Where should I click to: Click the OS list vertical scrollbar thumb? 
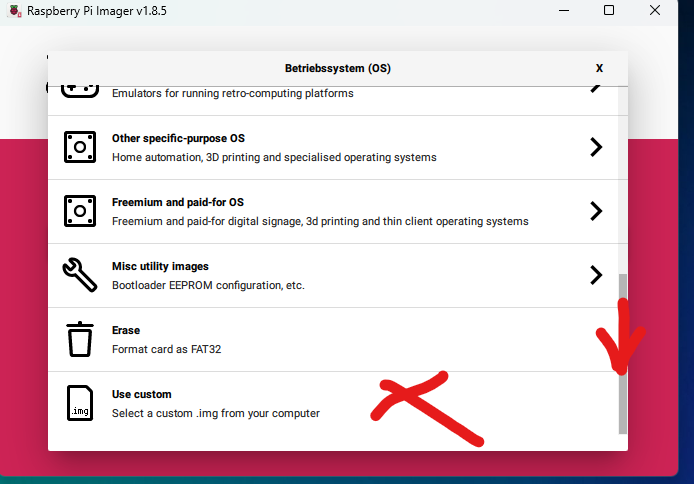click(623, 354)
